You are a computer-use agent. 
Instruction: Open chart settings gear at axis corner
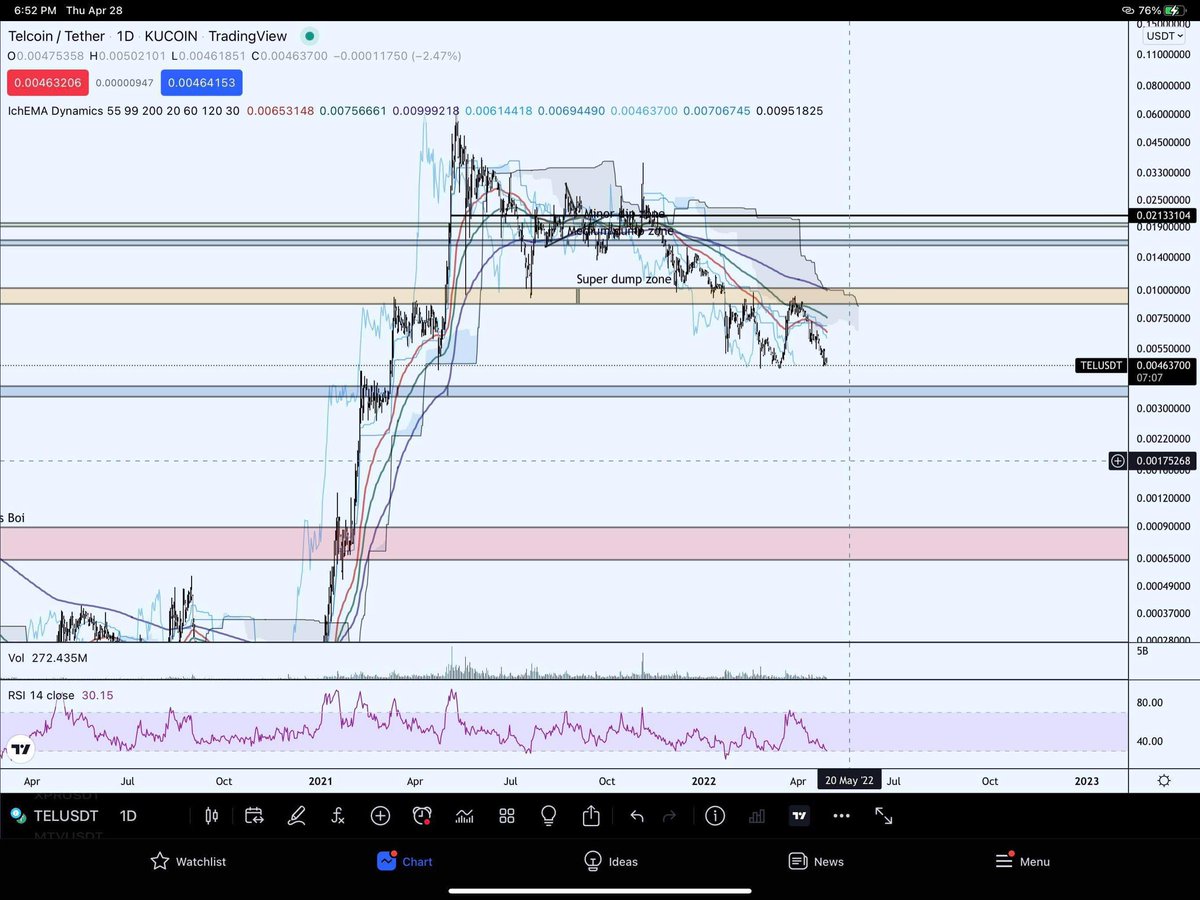[1164, 780]
